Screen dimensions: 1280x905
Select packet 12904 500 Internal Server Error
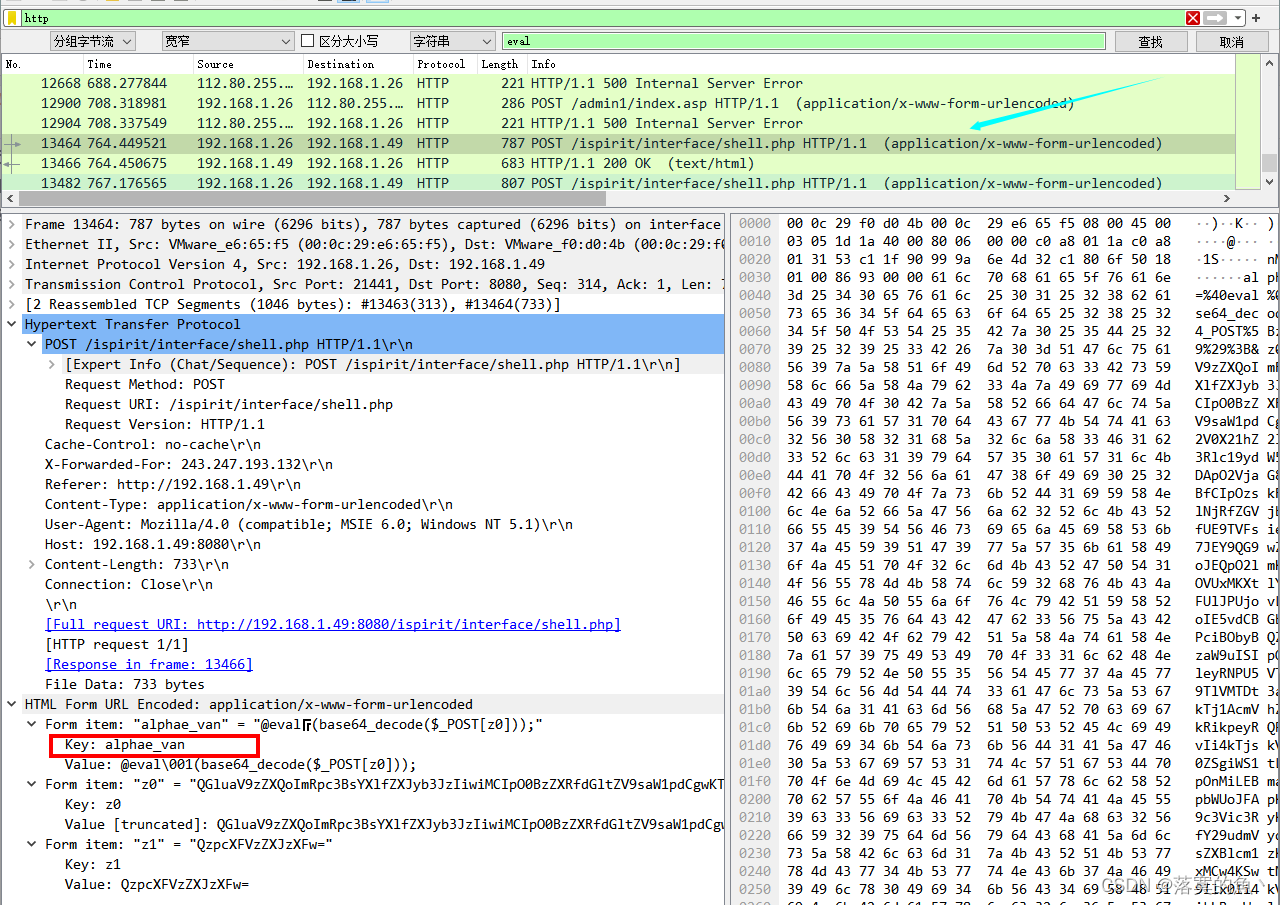point(618,123)
